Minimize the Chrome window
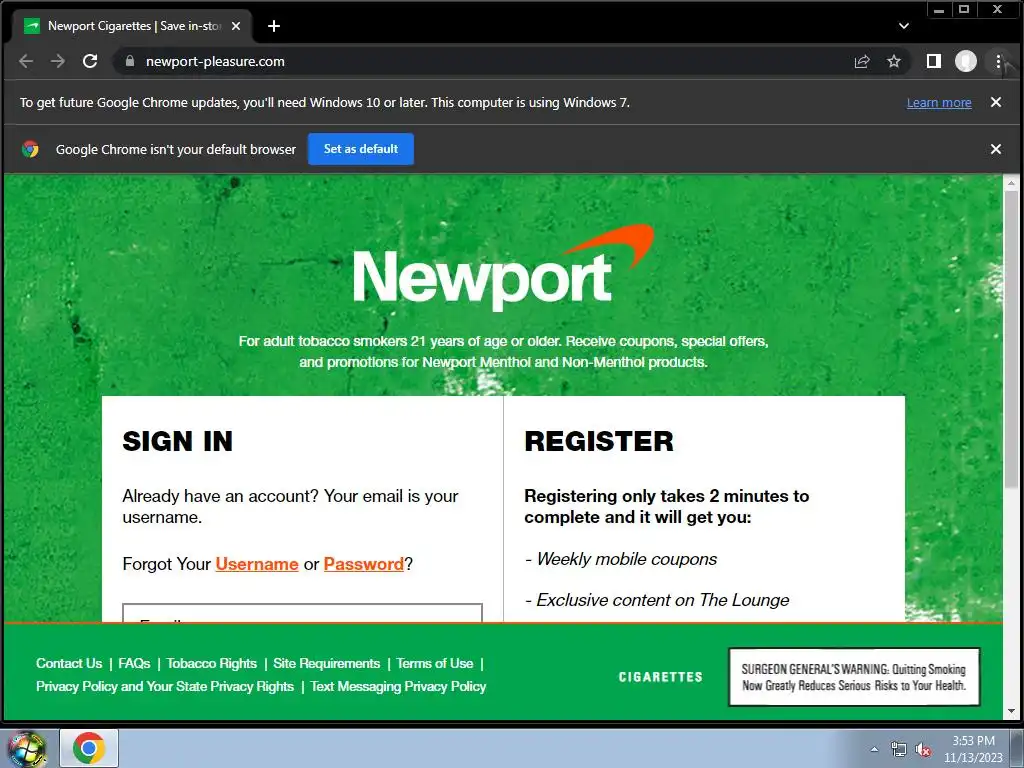The width and height of the screenshot is (1024, 768). coord(939,10)
